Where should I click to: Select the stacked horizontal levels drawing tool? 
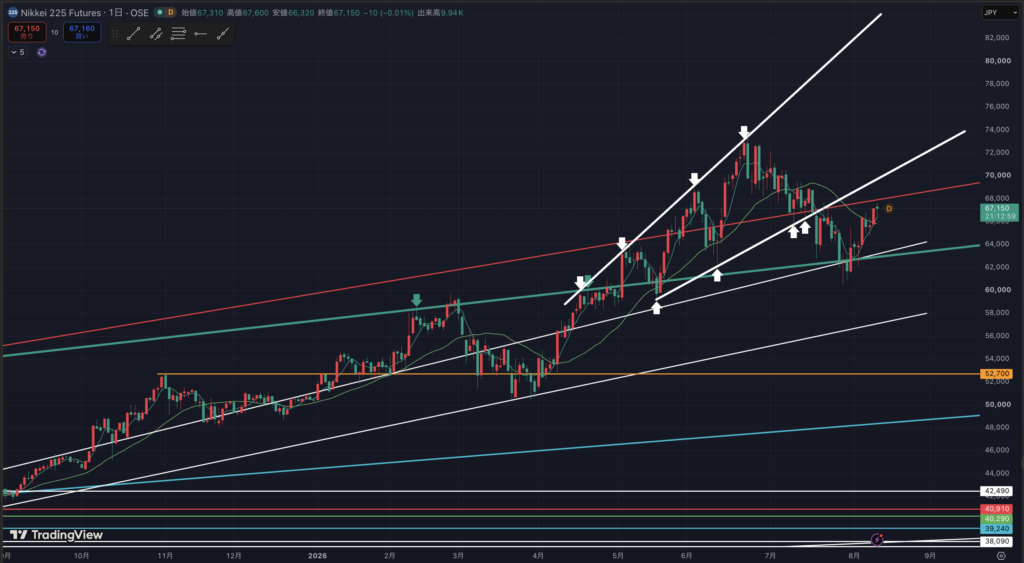click(x=178, y=34)
